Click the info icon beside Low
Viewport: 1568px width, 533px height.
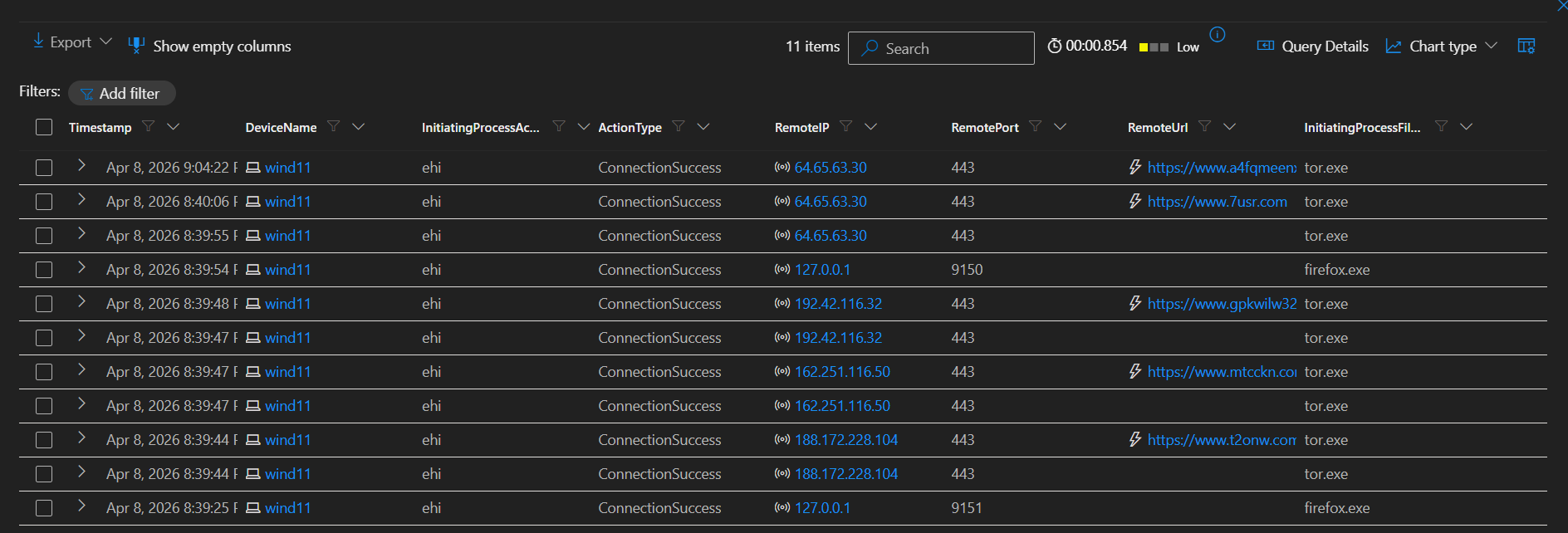(1217, 34)
